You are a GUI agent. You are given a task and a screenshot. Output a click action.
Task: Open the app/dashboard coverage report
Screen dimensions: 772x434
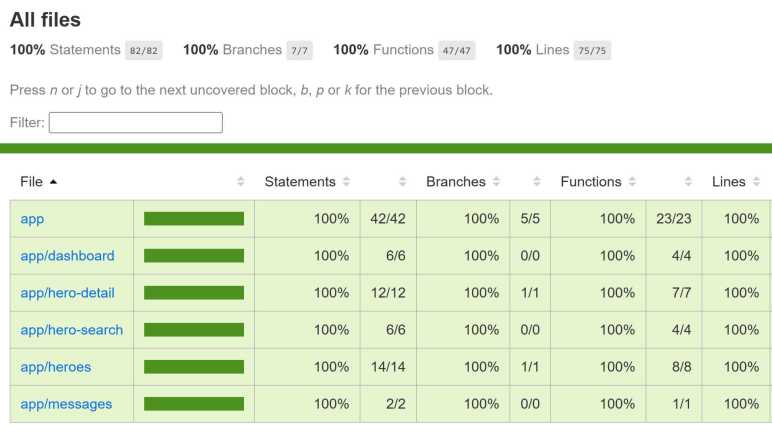coord(67,256)
